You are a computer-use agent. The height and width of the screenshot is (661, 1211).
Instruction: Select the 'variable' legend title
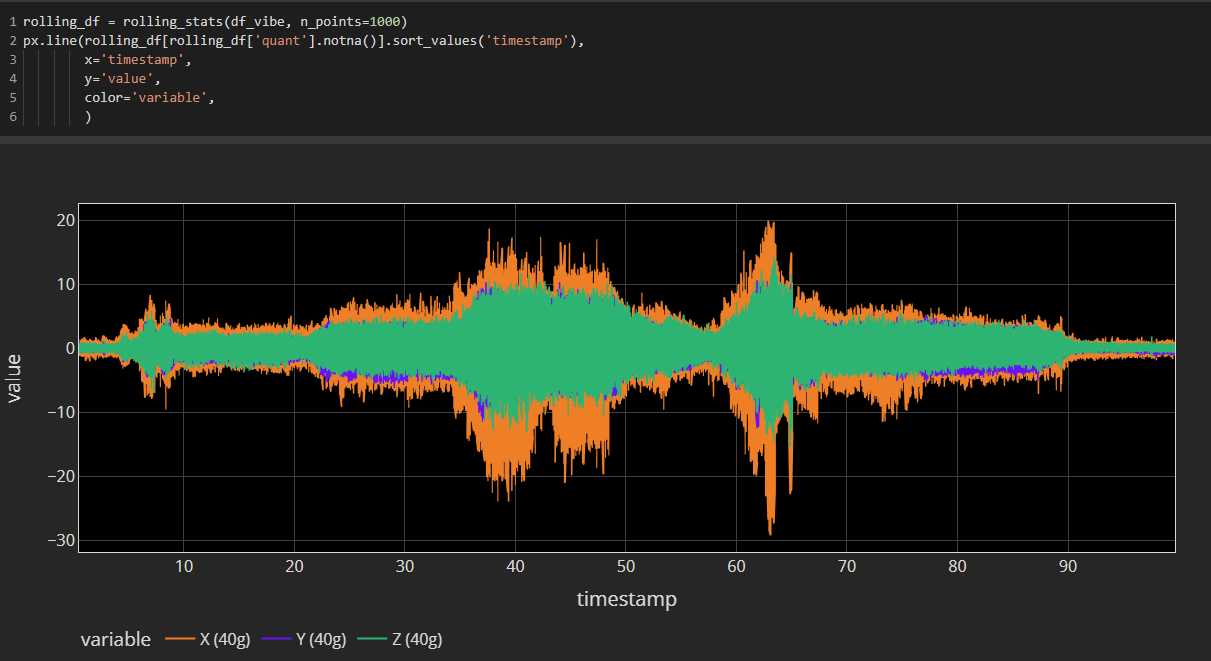tap(115, 639)
